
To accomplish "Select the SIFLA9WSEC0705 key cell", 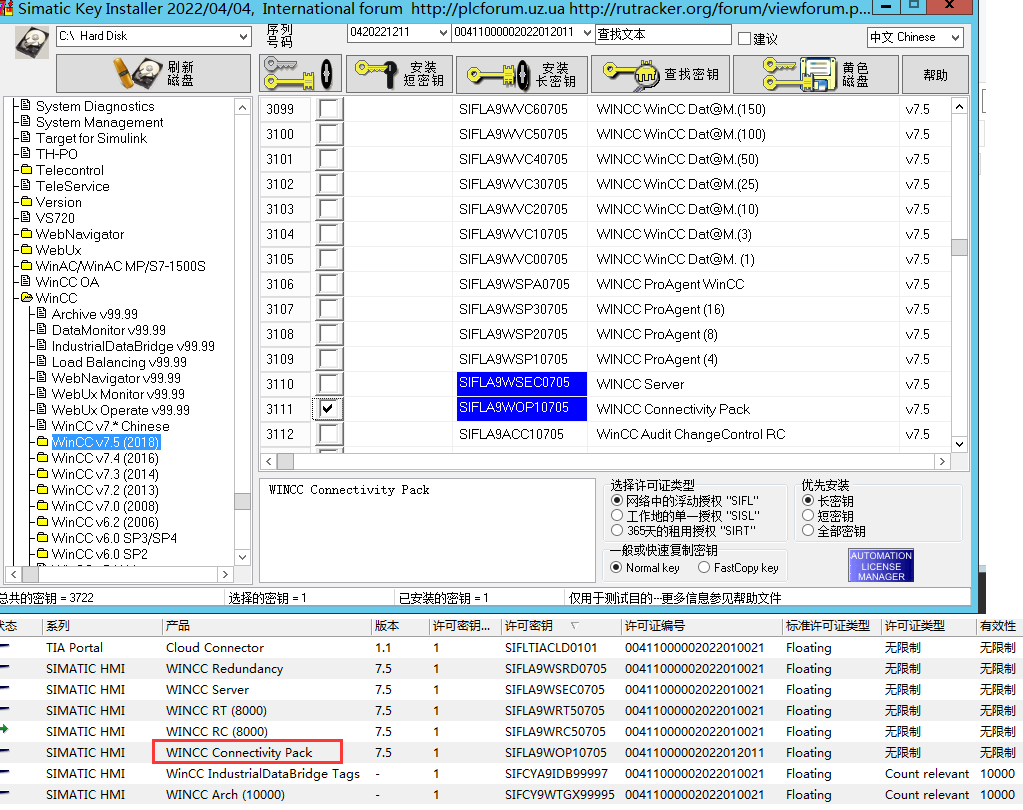I will 521,383.
